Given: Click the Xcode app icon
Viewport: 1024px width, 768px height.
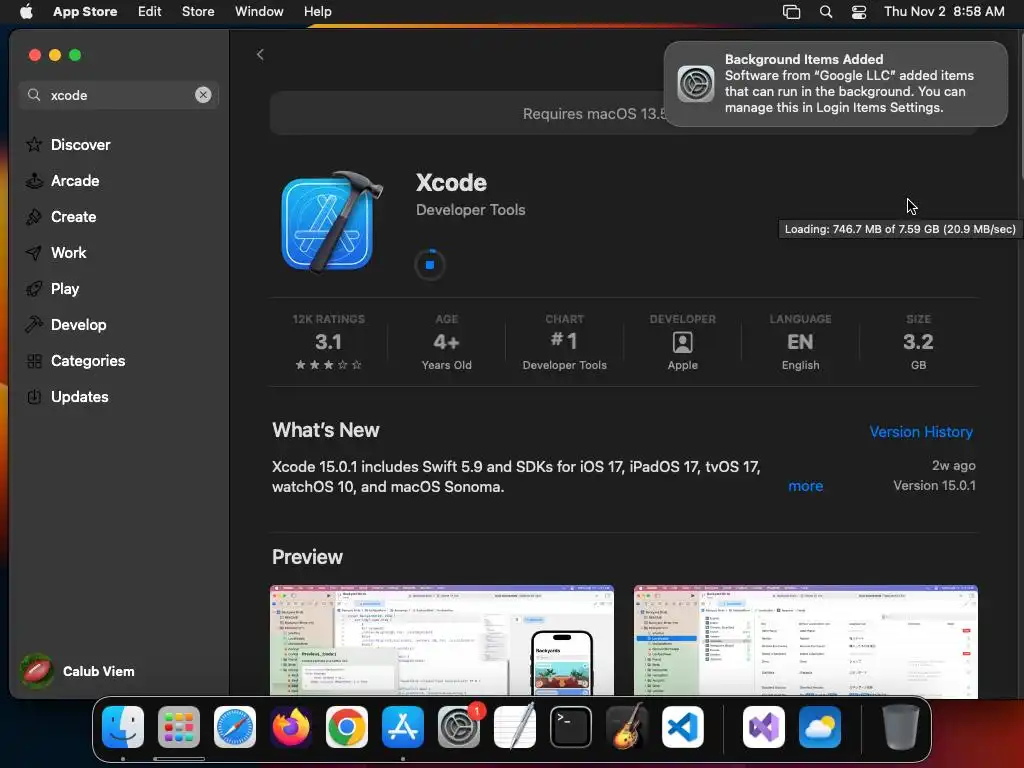Looking at the screenshot, I should pos(332,222).
